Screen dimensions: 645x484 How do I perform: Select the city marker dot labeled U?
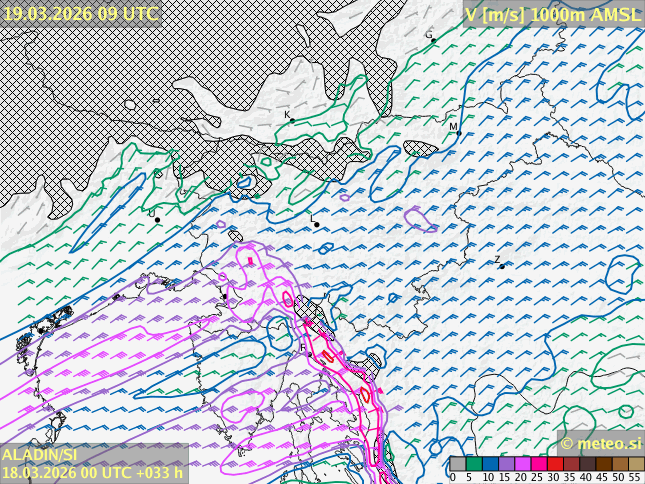point(157,220)
